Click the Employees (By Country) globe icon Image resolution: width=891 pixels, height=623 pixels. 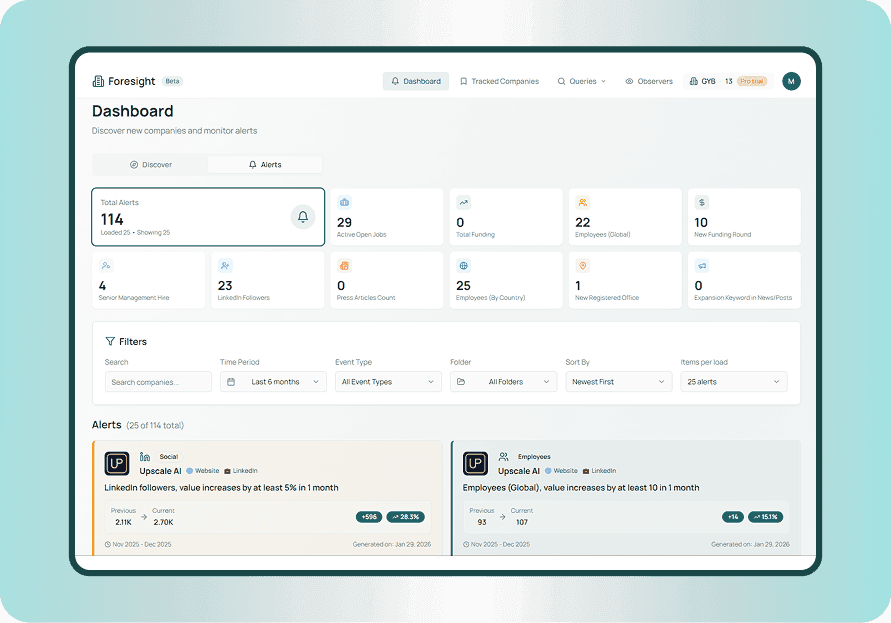463,266
